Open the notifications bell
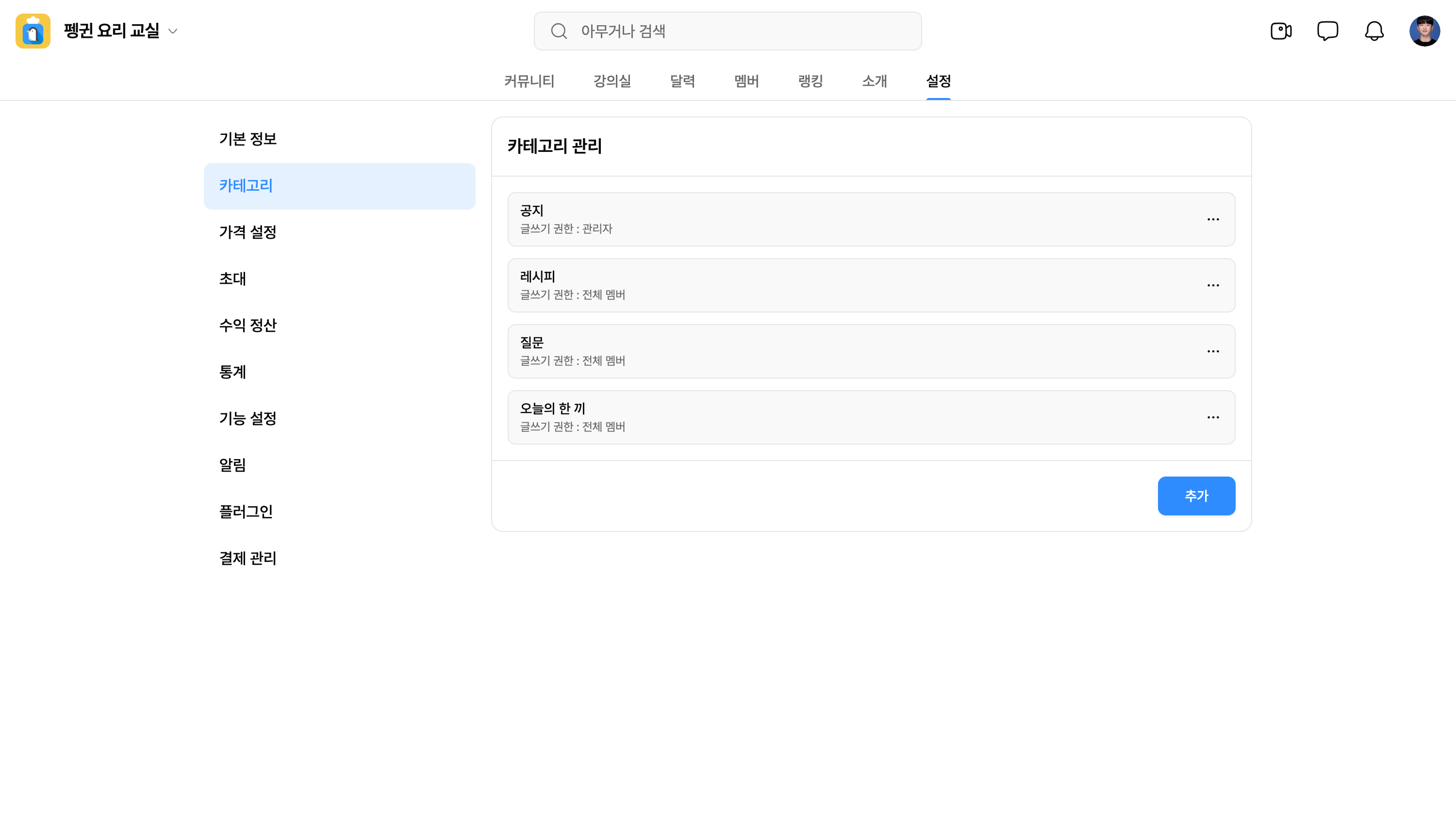 [1374, 31]
